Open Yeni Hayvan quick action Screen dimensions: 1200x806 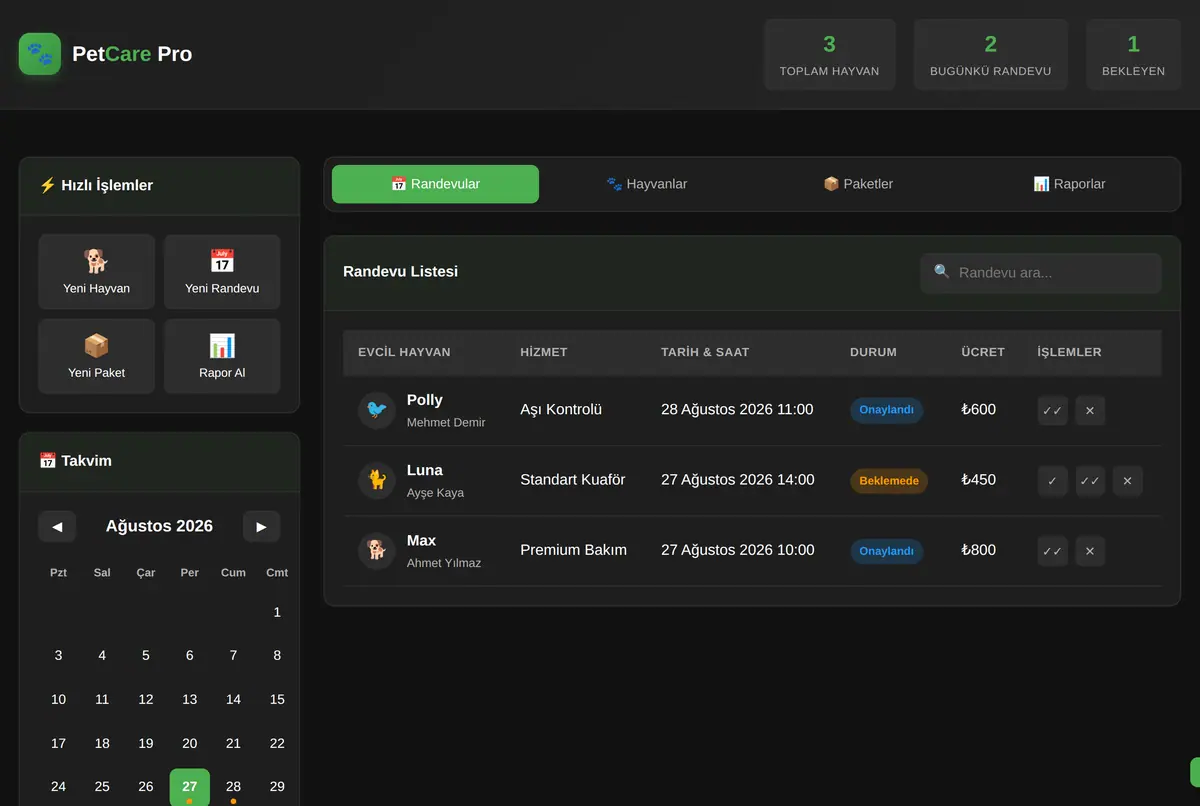tap(97, 272)
